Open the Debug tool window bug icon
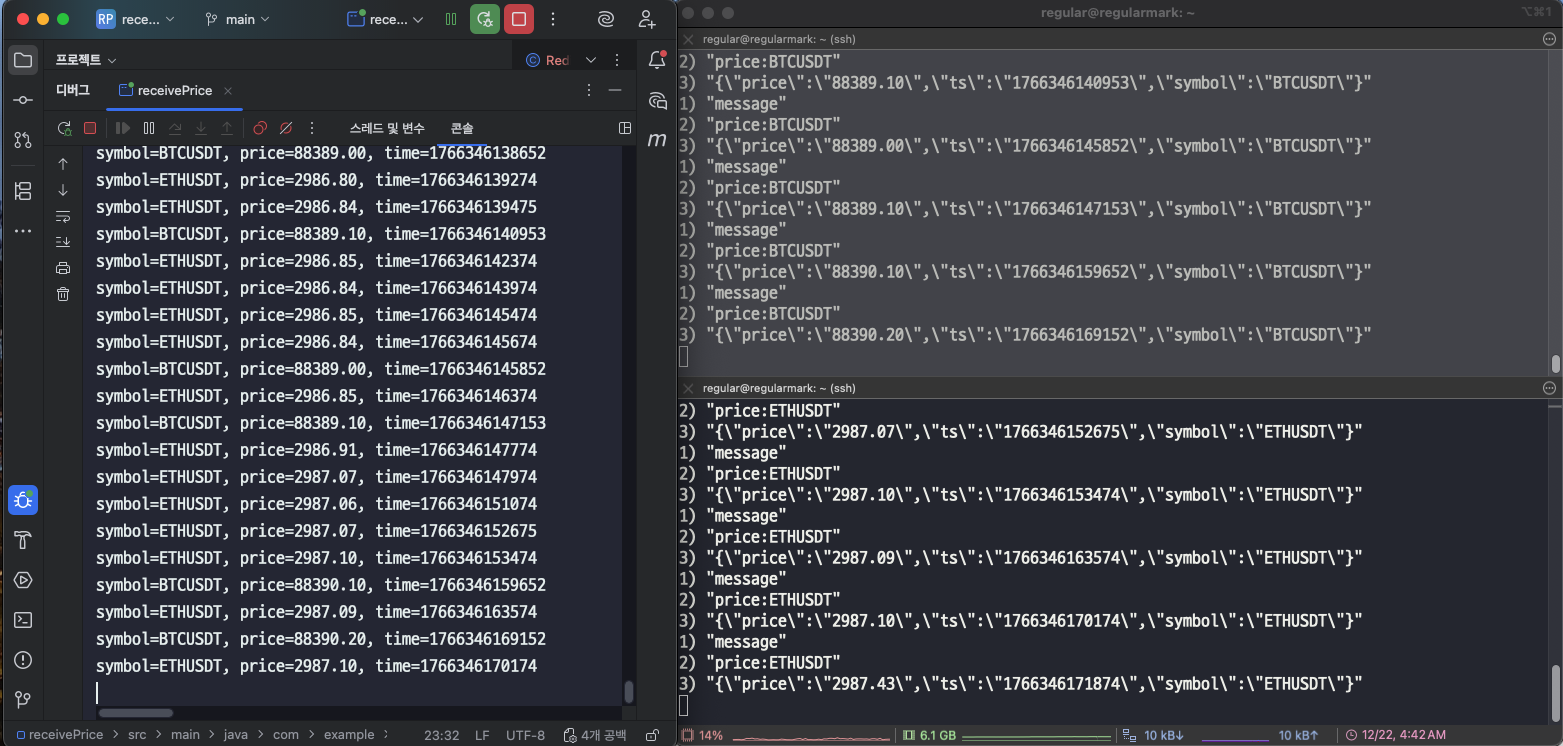Viewport: 1563px width, 746px height. pos(23,500)
